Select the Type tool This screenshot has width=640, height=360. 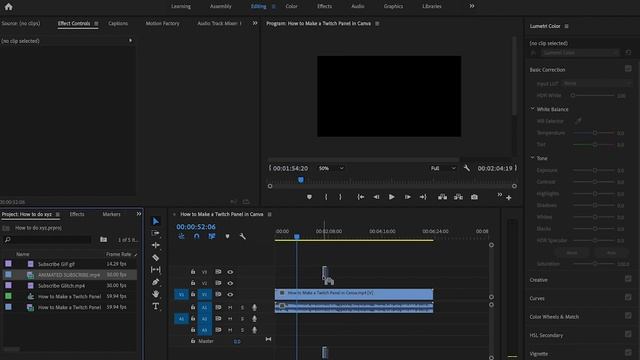(156, 306)
